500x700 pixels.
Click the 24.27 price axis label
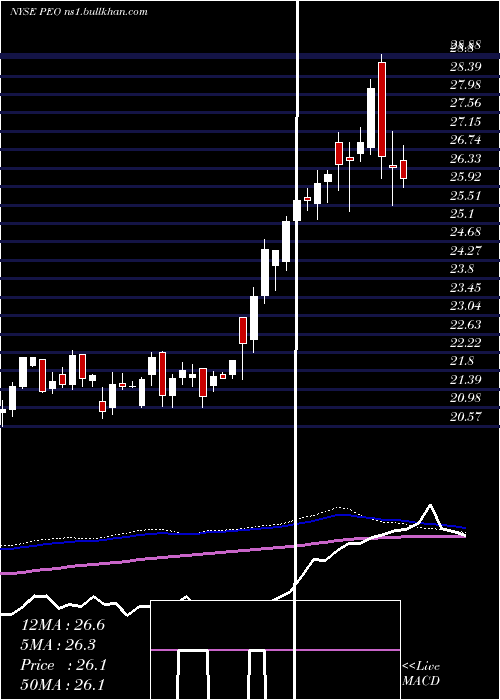pyautogui.click(x=466, y=250)
